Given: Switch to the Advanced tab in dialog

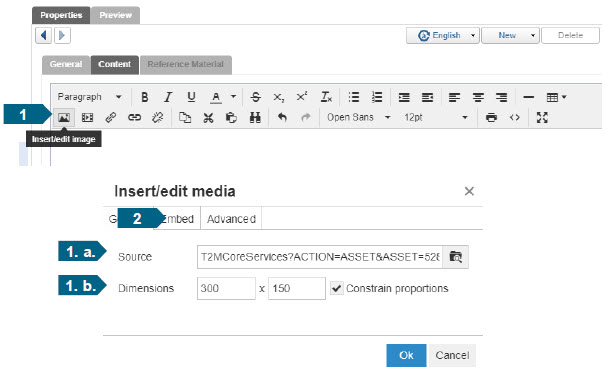Looking at the screenshot, I should point(231,219).
